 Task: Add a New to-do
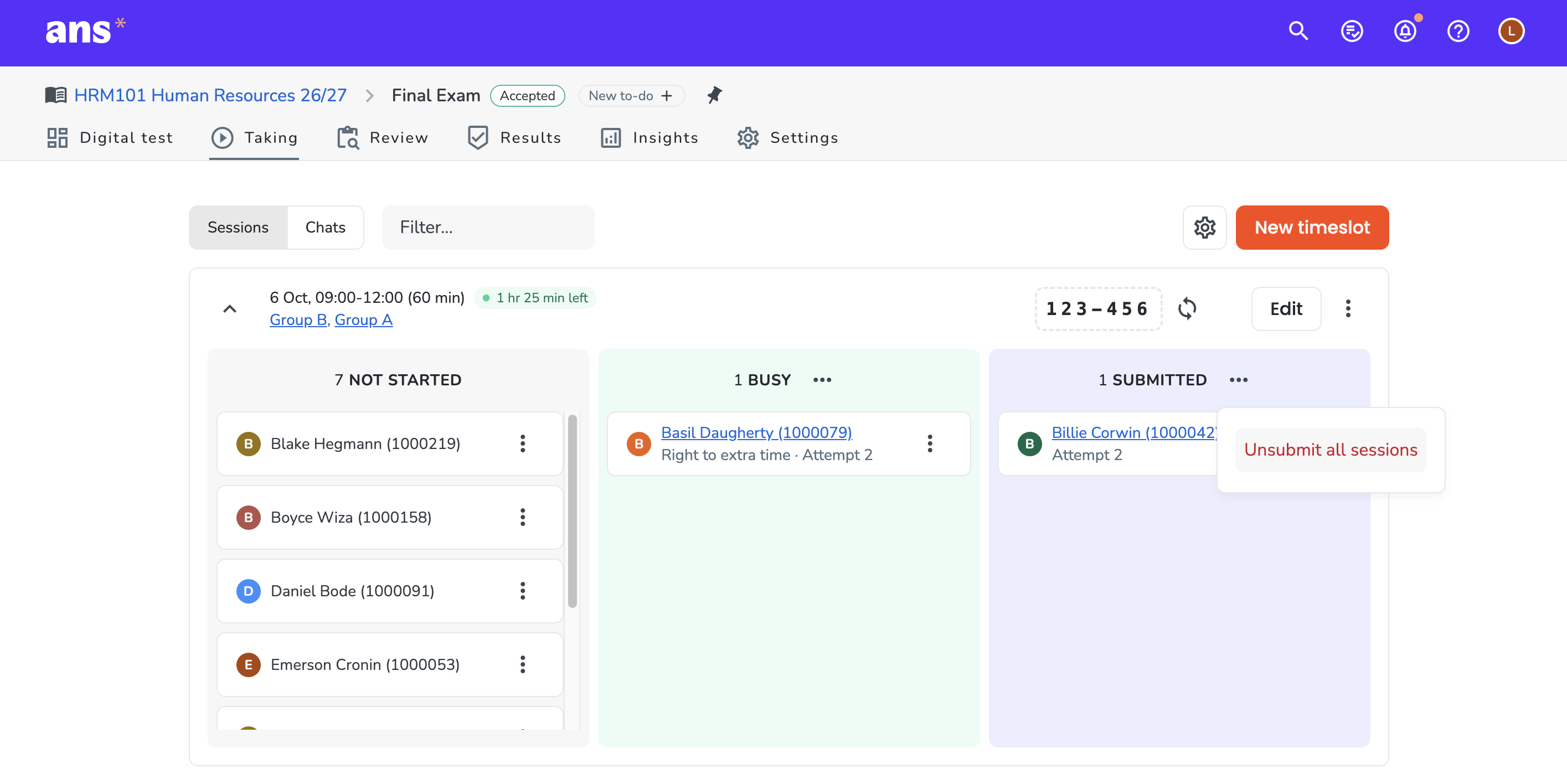[631, 95]
